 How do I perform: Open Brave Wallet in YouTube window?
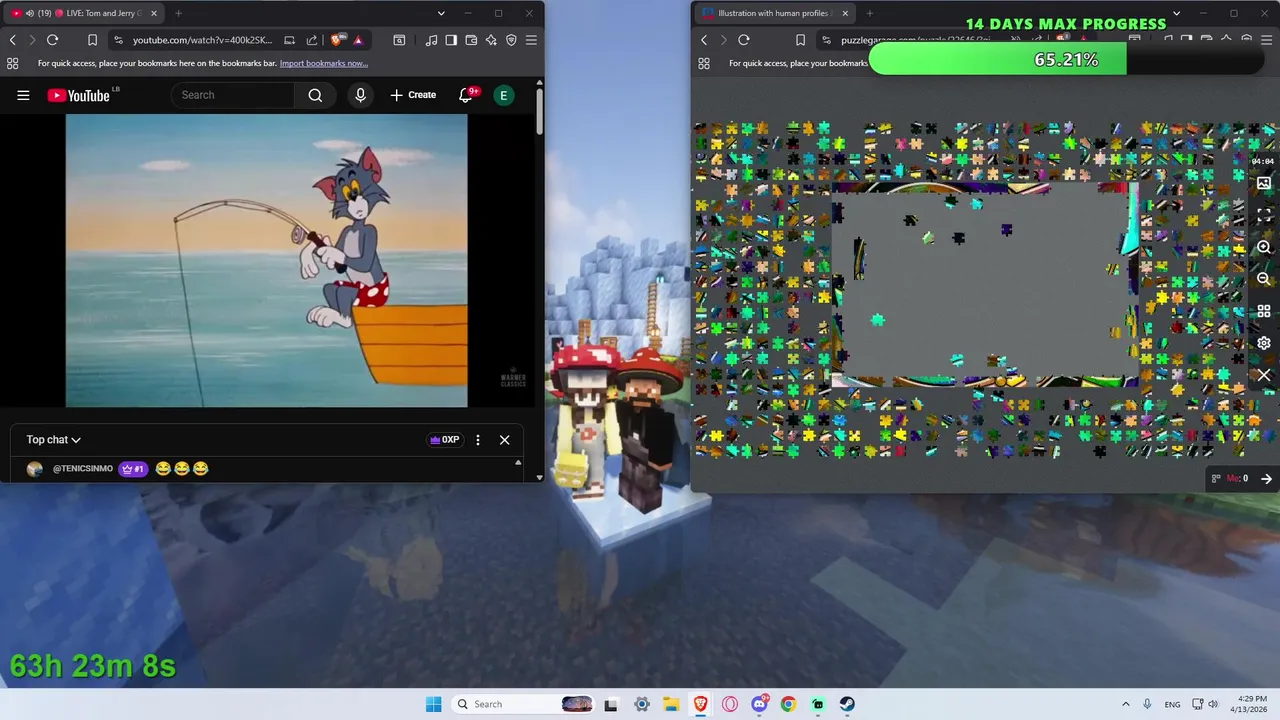(471, 40)
